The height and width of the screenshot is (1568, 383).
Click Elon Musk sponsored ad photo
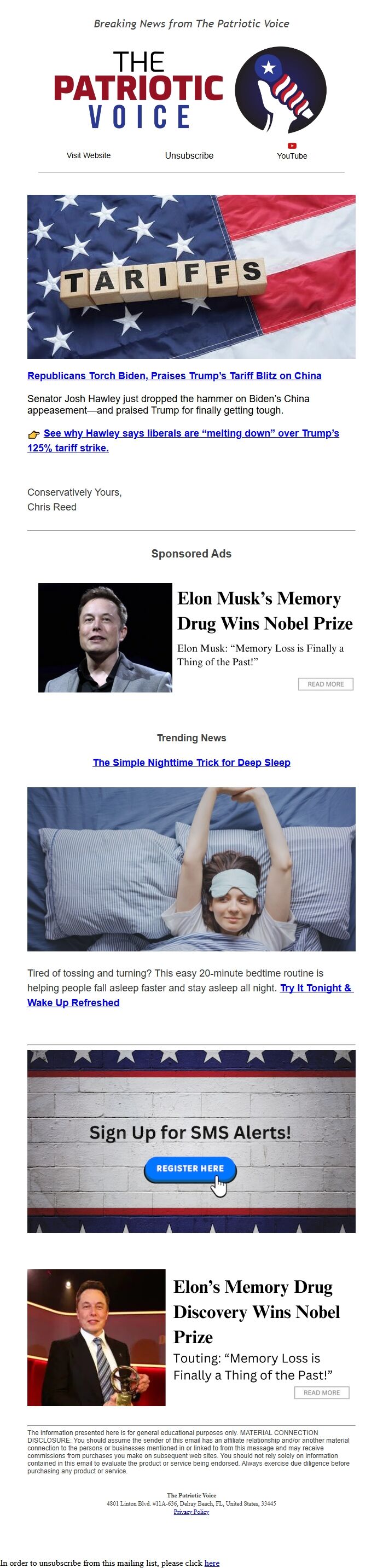(106, 637)
